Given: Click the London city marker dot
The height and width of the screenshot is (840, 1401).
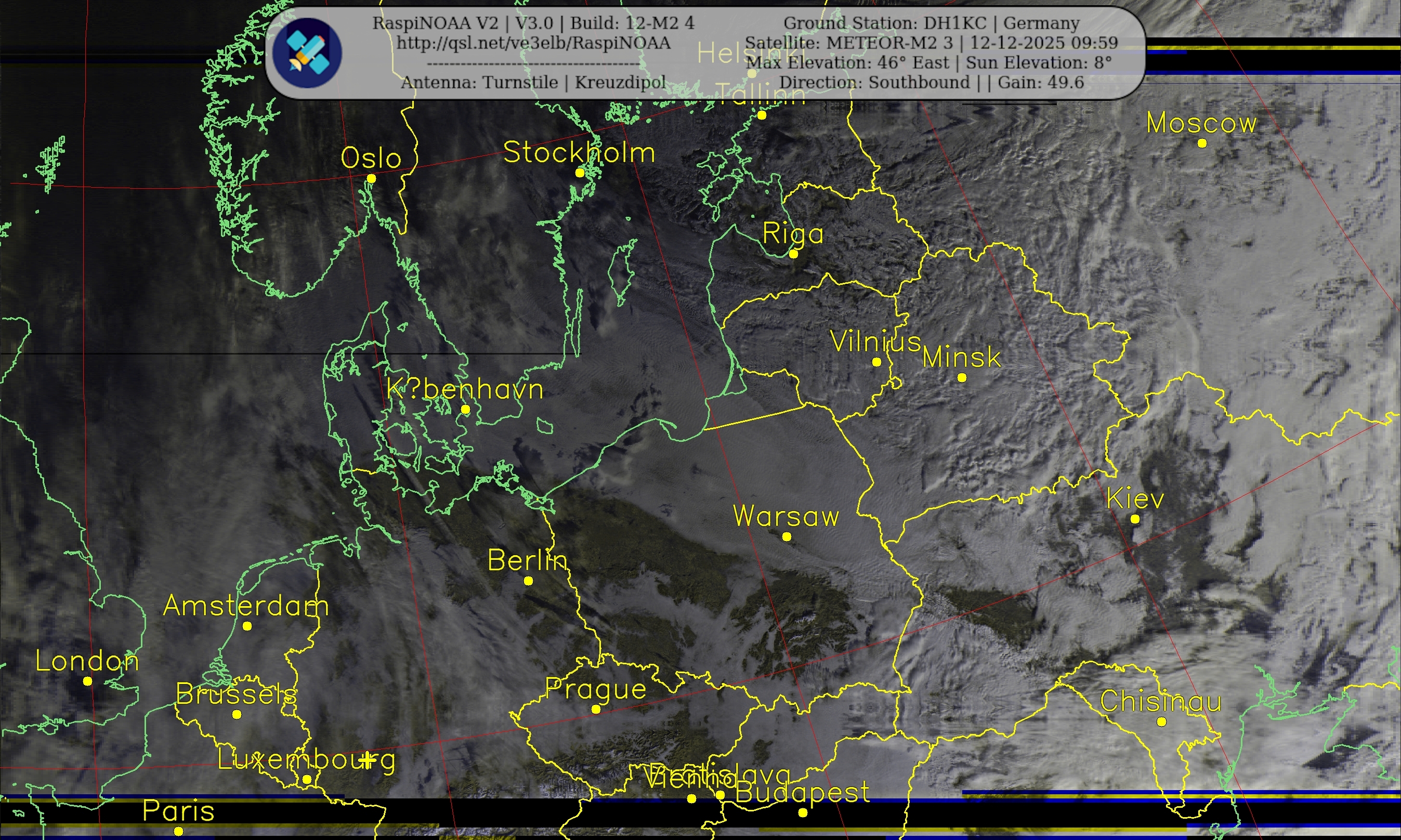Looking at the screenshot, I should click(x=87, y=681).
